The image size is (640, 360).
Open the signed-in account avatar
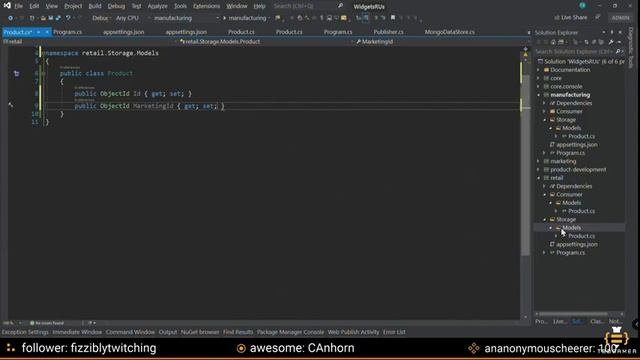[582, 6]
